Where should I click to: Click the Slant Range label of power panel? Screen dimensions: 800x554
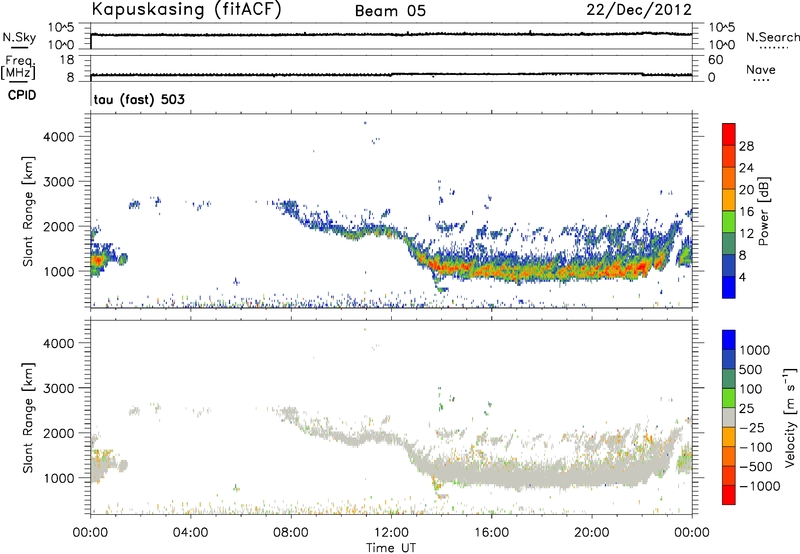(x=28, y=211)
